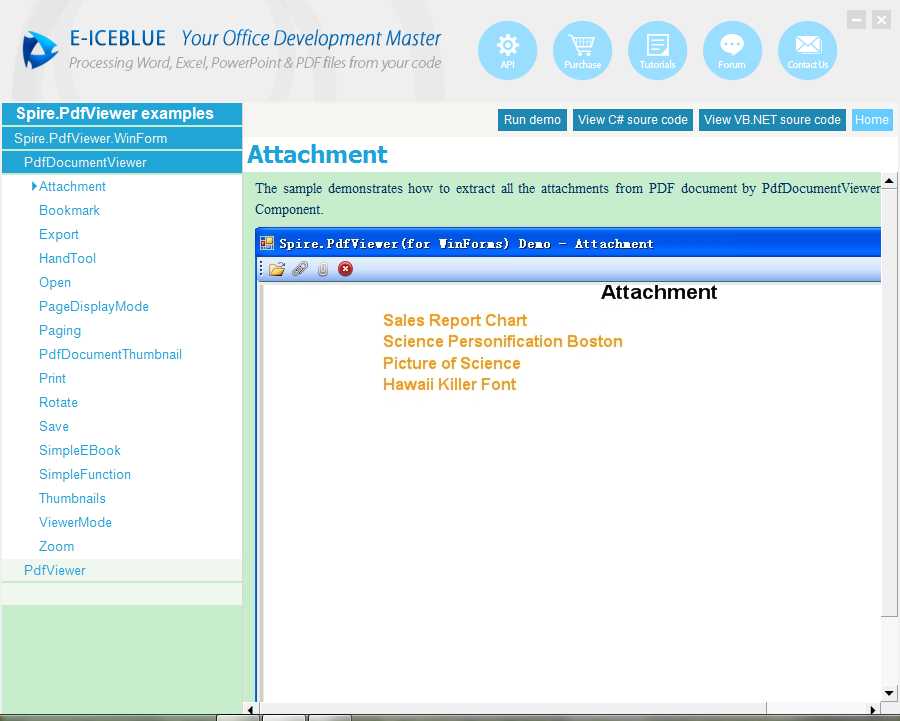The image size is (900, 721).
Task: Collapse Spire.PdfViewer examples header
Action: [122, 114]
